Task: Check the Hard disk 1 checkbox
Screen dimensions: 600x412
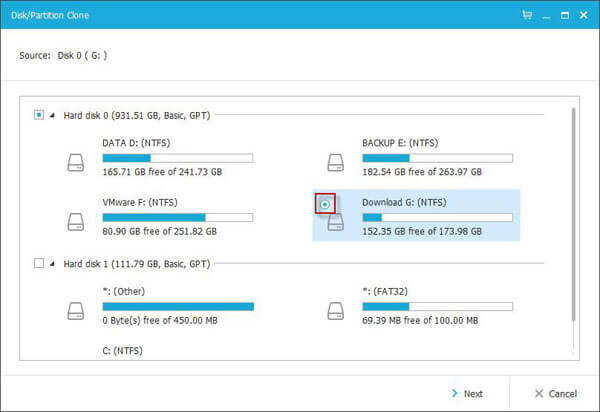Action: 39,263
